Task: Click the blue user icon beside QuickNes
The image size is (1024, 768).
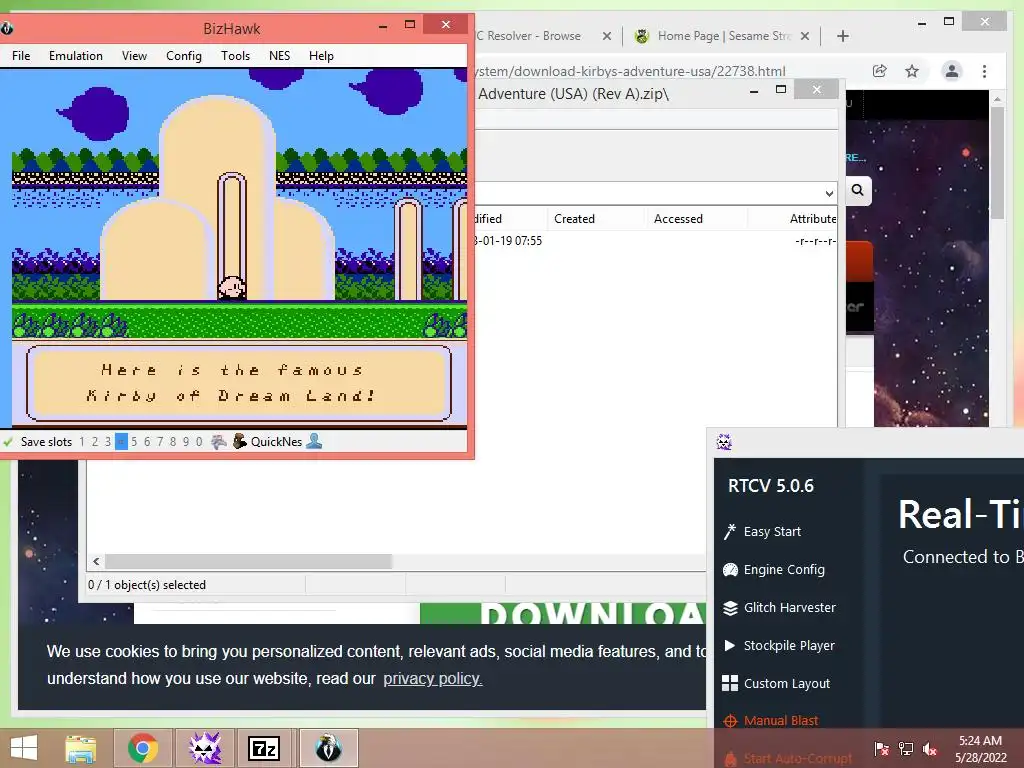Action: 314,441
